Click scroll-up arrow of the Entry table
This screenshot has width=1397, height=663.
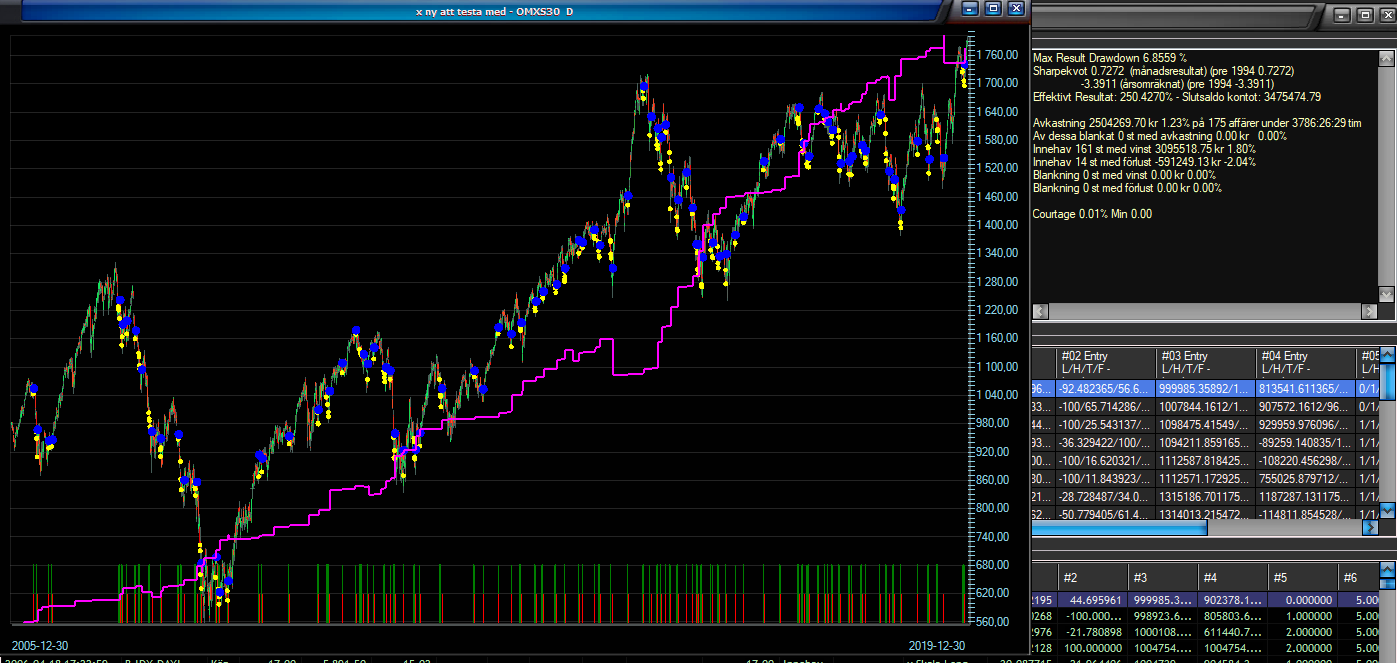pyautogui.click(x=1387, y=355)
